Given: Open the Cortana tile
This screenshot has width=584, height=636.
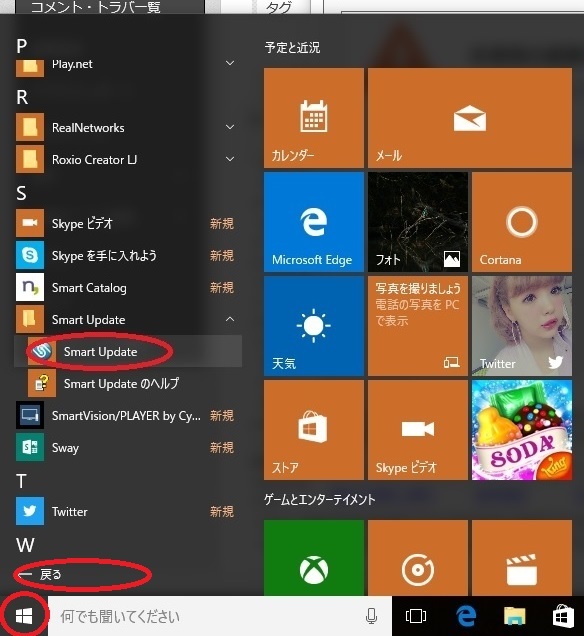Looking at the screenshot, I should (x=522, y=221).
